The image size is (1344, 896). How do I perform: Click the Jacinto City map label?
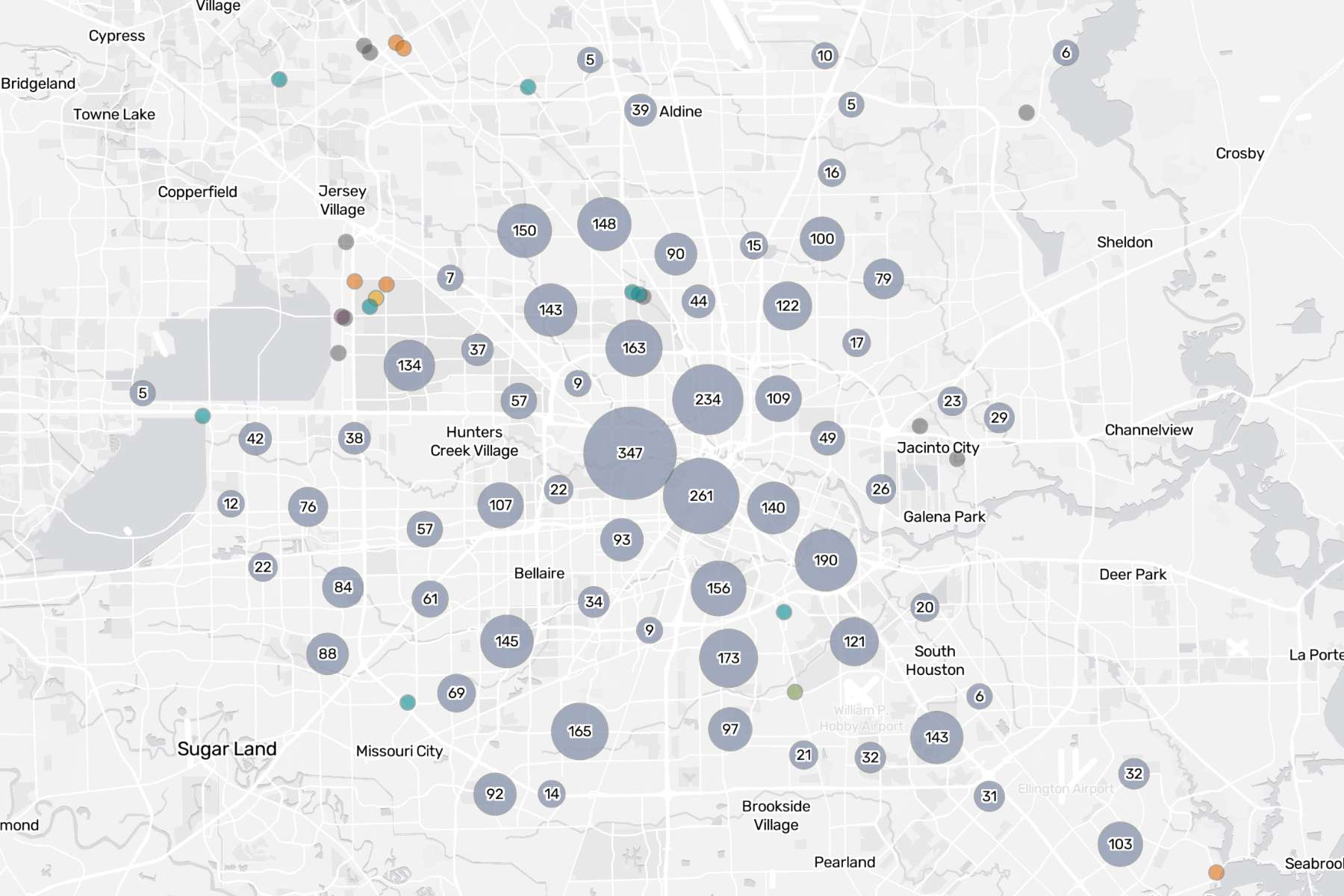[x=938, y=448]
